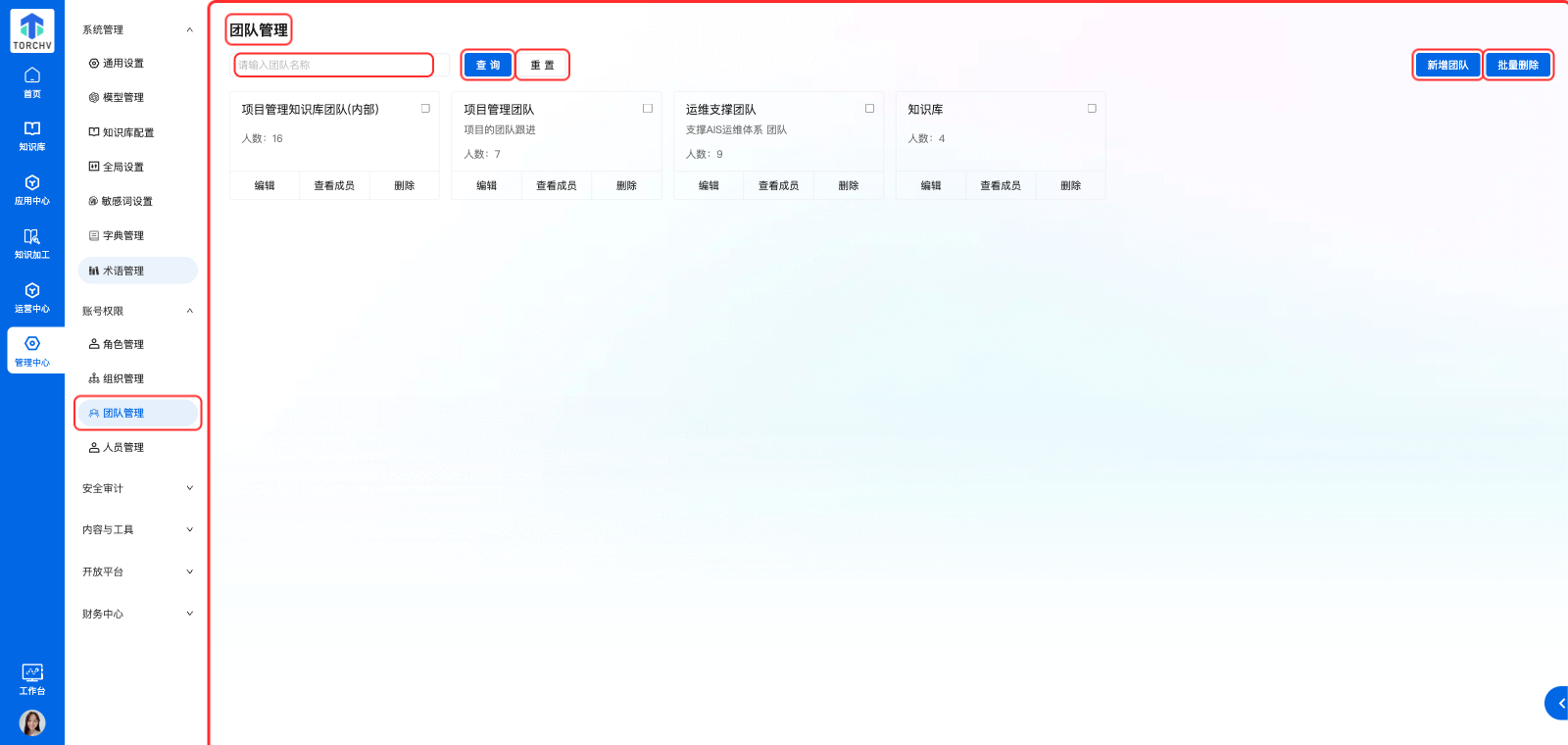Open 工作台 workbench icon
The width and height of the screenshot is (1568, 745).
point(32,672)
